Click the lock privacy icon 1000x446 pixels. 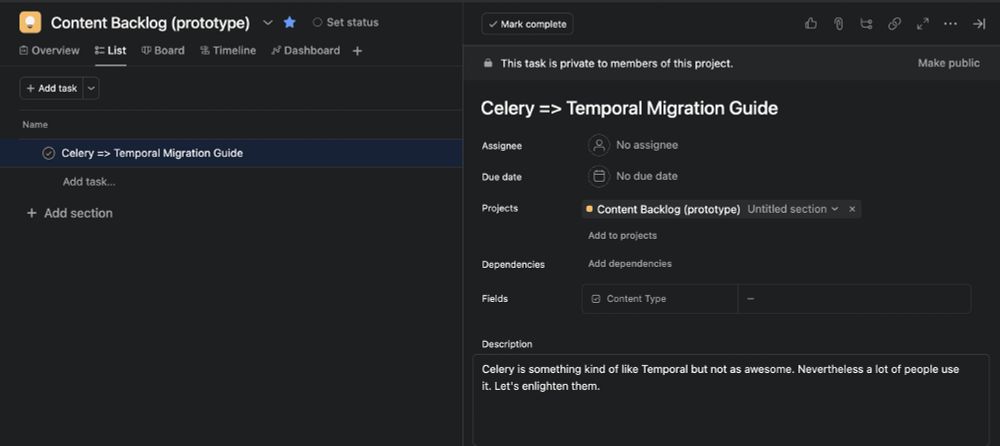coord(488,63)
